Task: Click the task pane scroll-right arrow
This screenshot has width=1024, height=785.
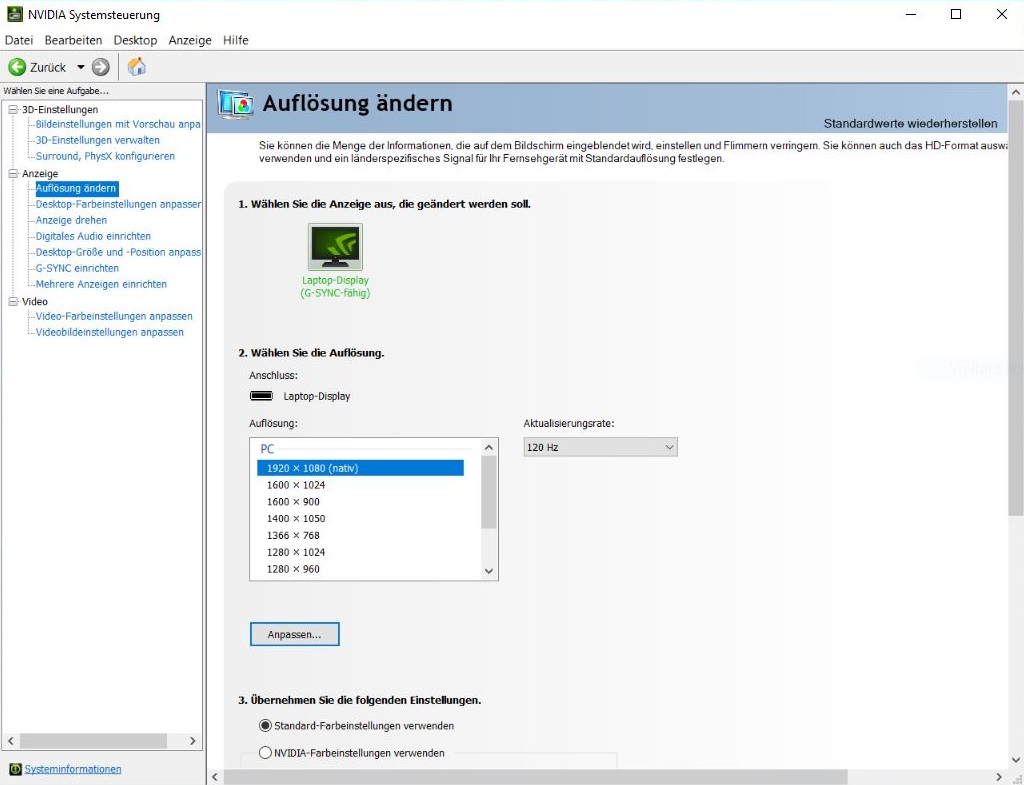Action: [193, 741]
